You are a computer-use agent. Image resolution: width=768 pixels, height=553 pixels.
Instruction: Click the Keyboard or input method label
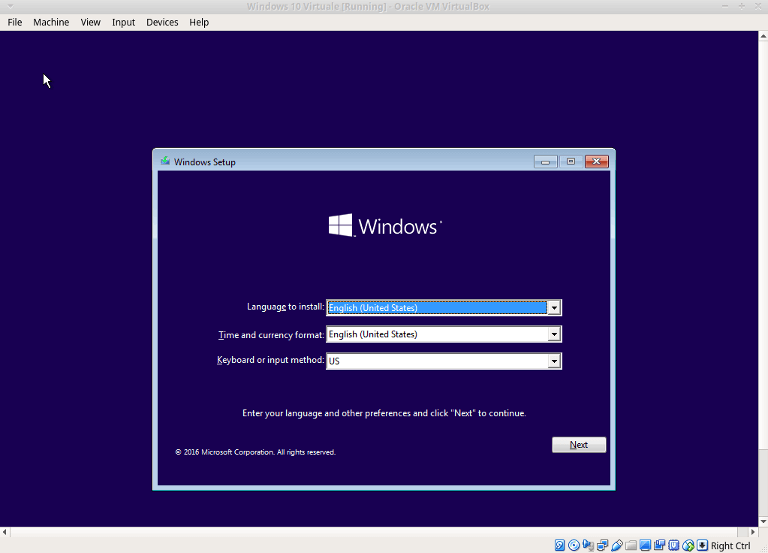point(270,360)
